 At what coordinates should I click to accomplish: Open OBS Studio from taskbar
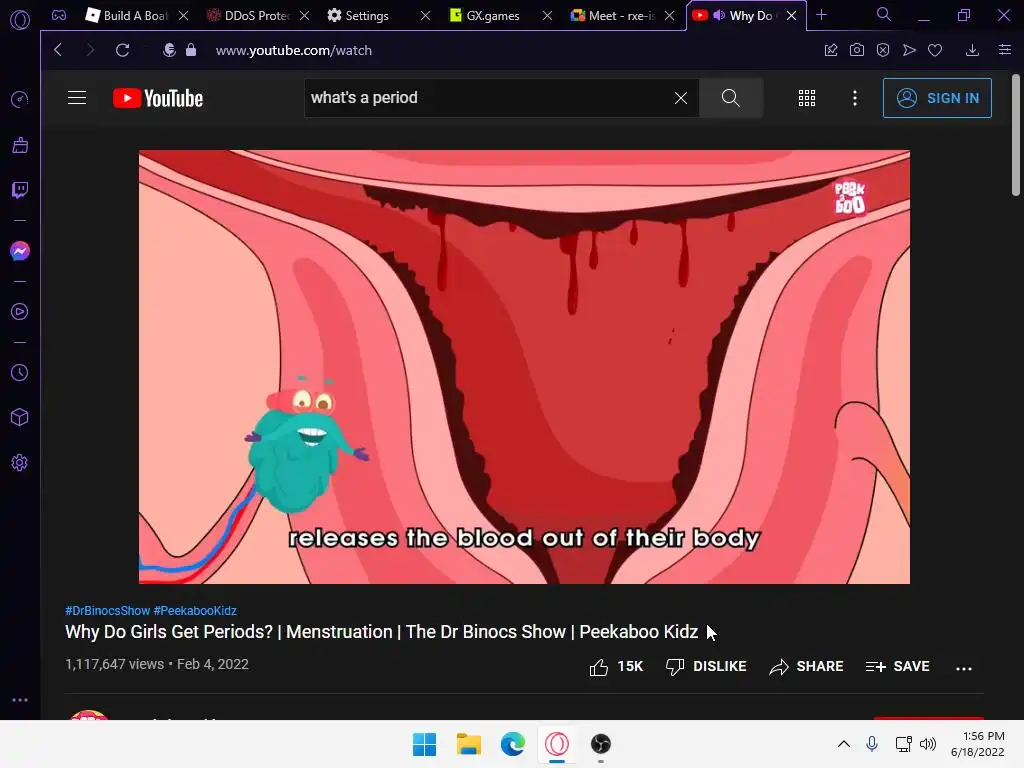[601, 744]
